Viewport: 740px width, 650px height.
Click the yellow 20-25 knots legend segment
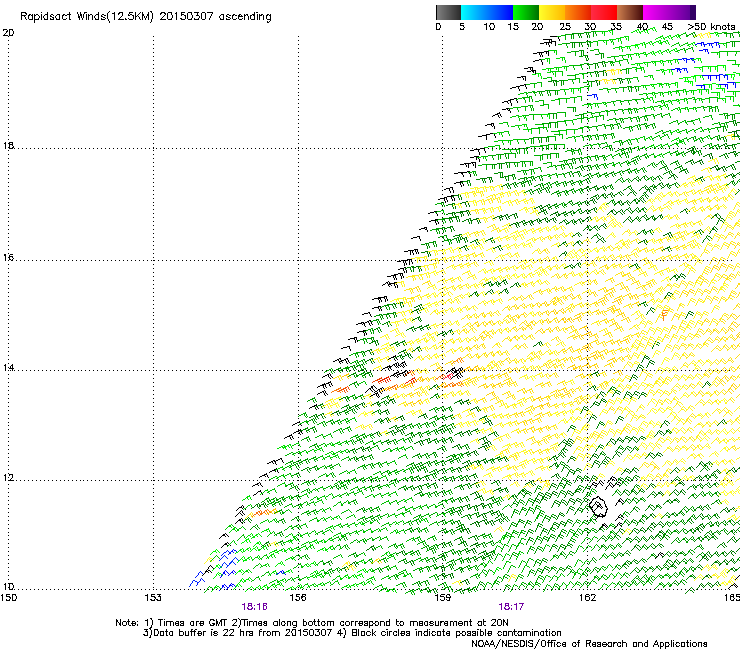point(552,12)
